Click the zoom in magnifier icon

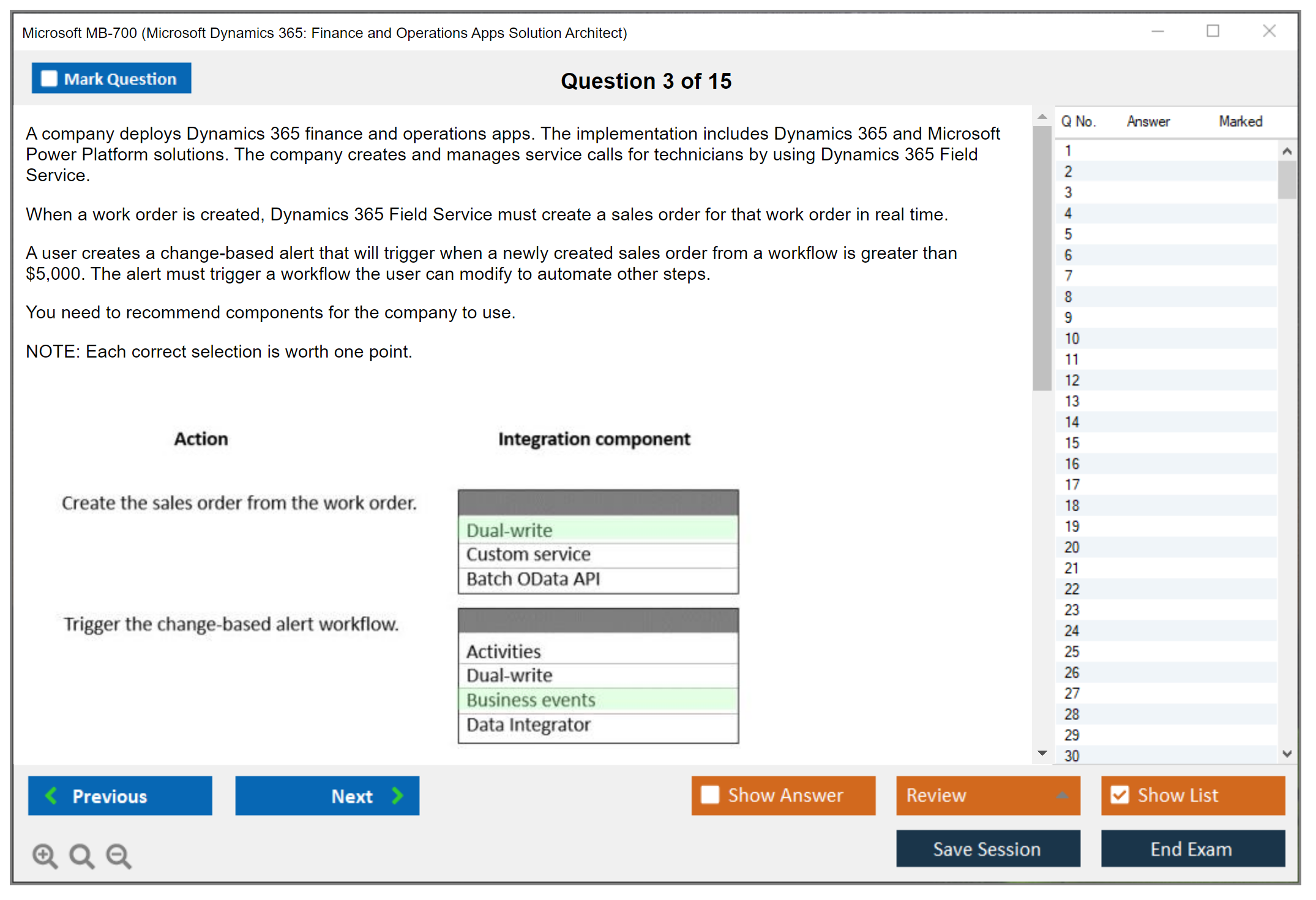(x=45, y=855)
